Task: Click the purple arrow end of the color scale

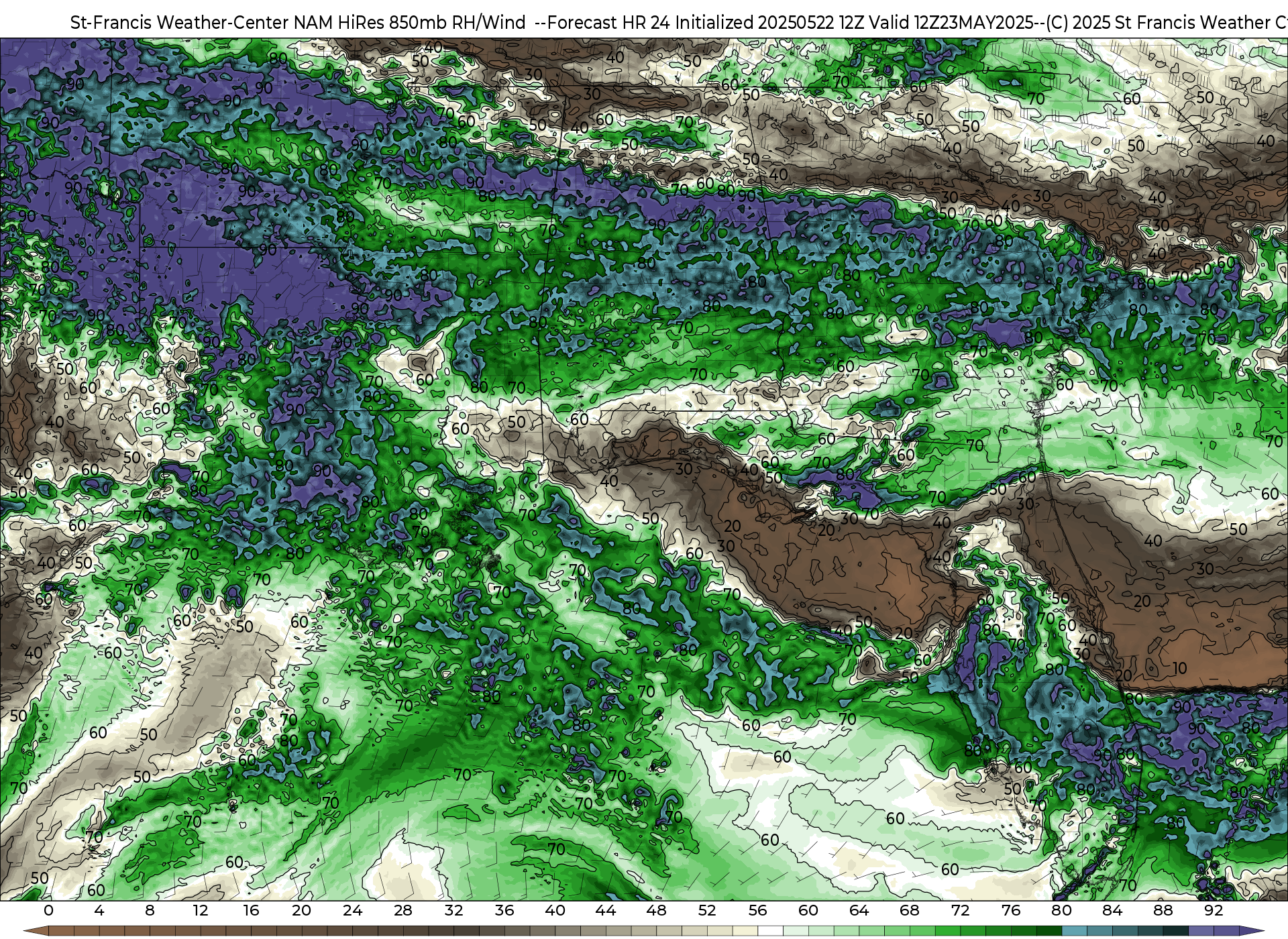Action: [1251, 931]
